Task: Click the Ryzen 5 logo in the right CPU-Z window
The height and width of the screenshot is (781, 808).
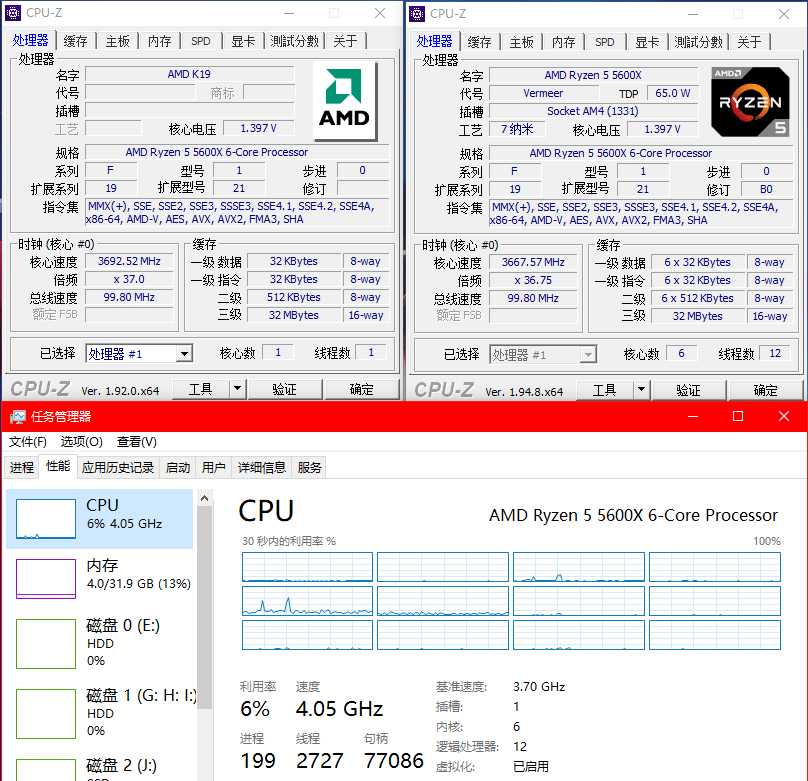Action: 750,101
